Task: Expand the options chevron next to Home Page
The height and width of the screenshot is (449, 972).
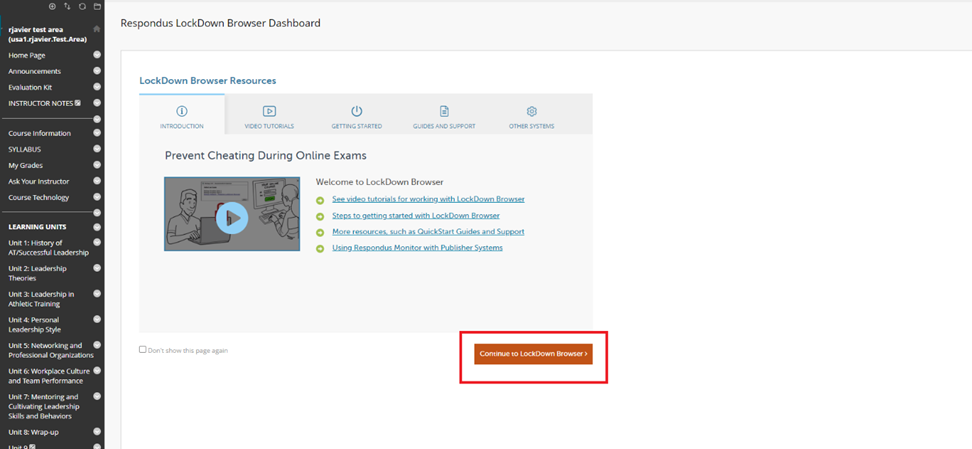Action: [x=97, y=55]
